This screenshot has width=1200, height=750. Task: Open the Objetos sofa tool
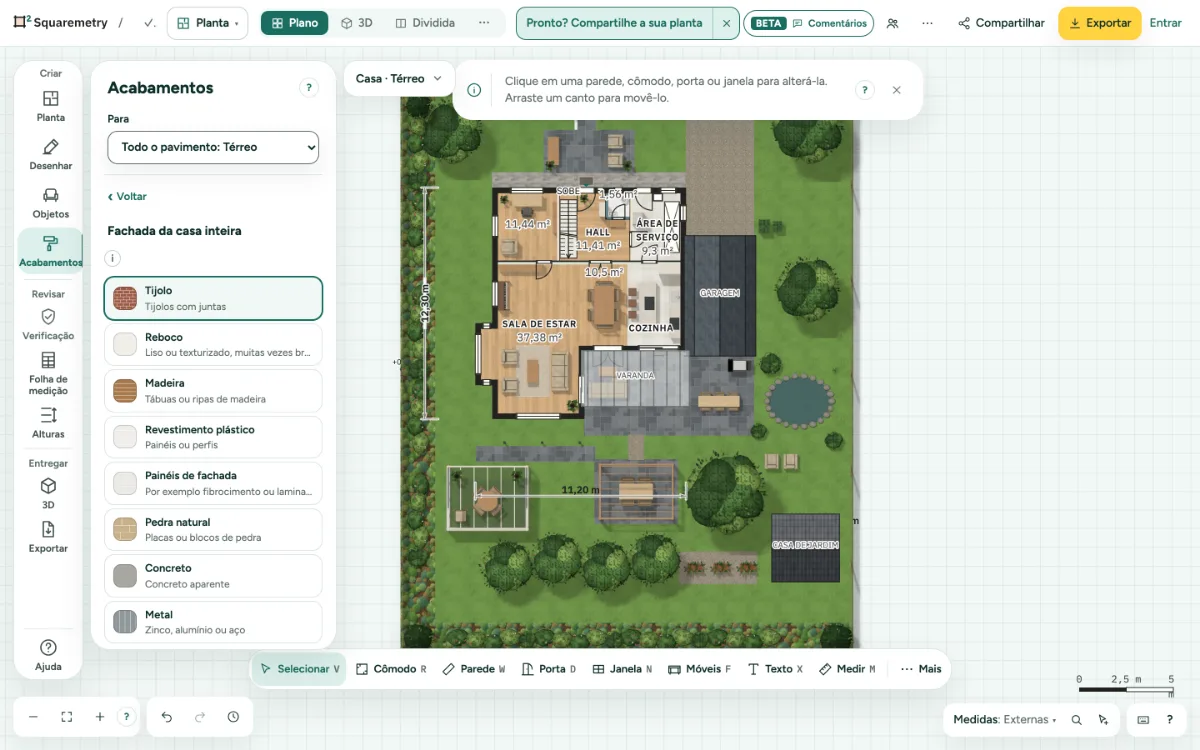click(50, 202)
